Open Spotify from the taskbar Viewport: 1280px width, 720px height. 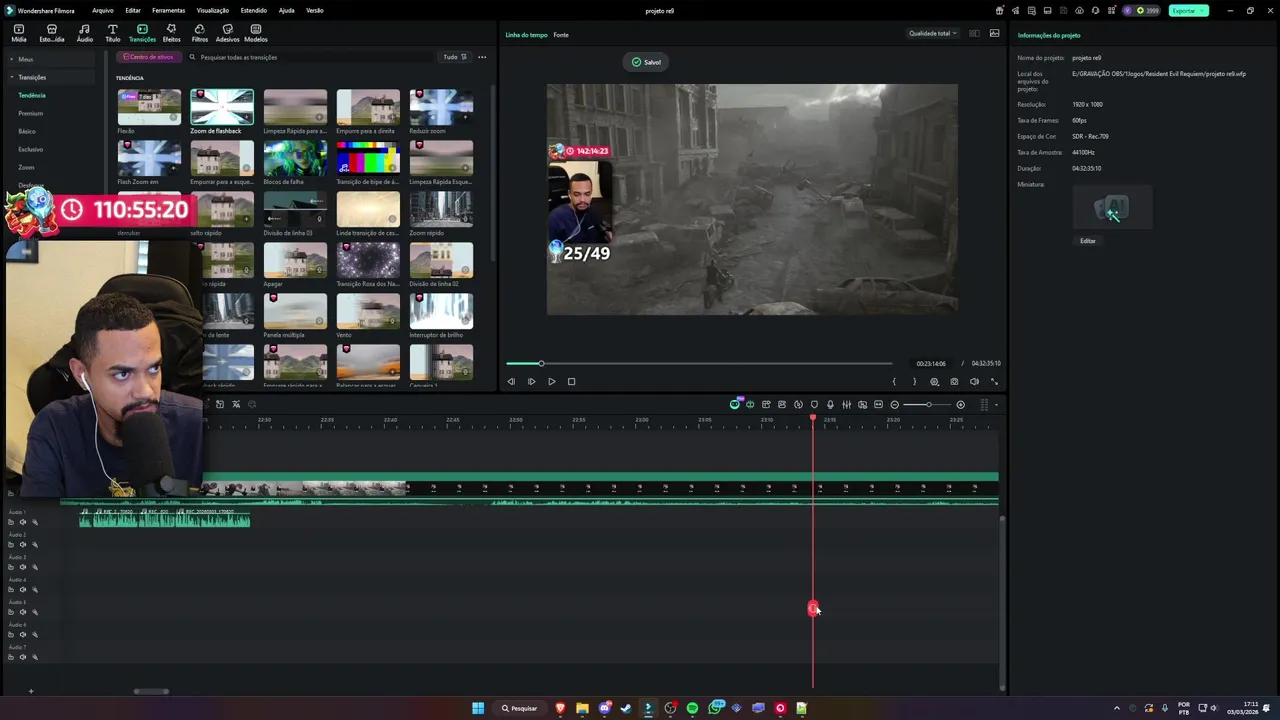click(692, 708)
